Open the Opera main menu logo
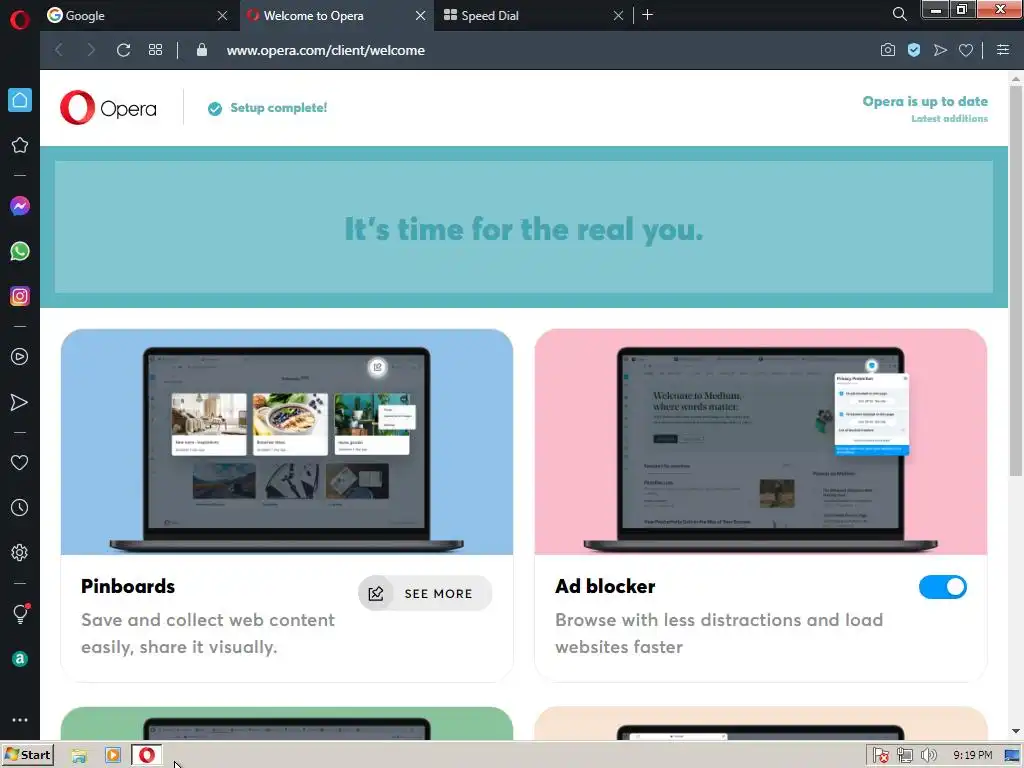Viewport: 1024px width, 768px height. point(20,19)
